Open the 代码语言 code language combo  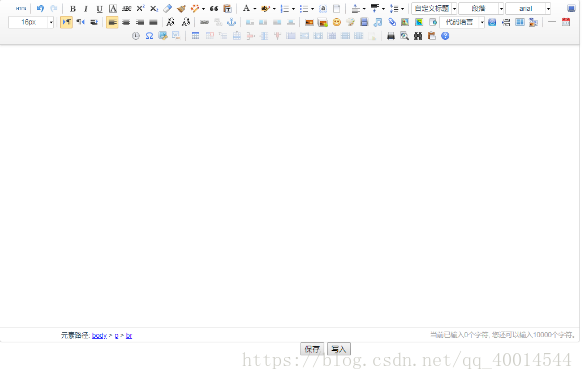pyautogui.click(x=462, y=22)
